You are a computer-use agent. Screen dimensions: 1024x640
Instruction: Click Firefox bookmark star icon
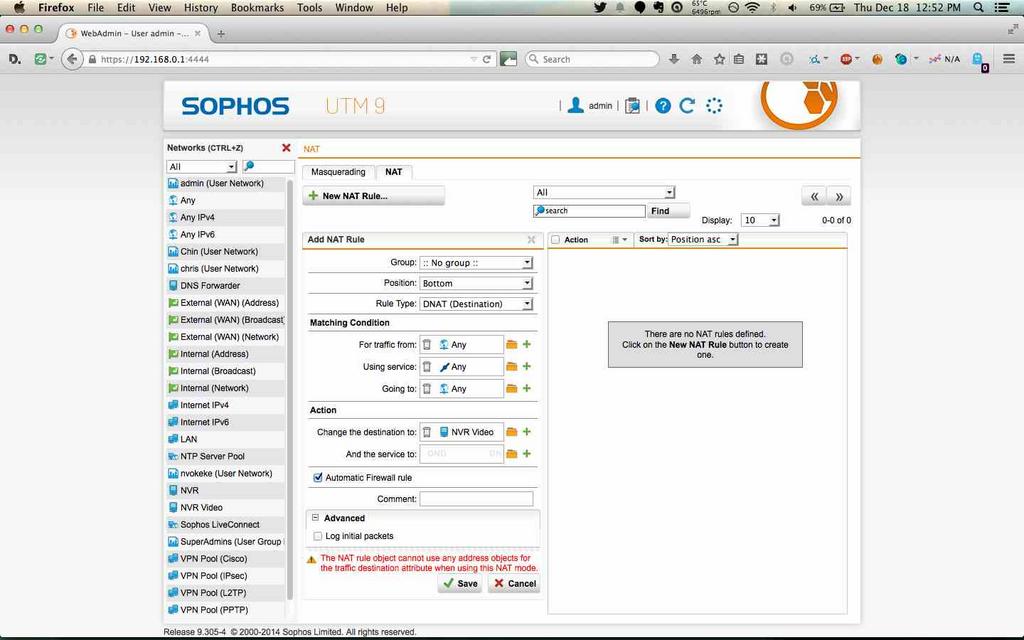tap(719, 59)
